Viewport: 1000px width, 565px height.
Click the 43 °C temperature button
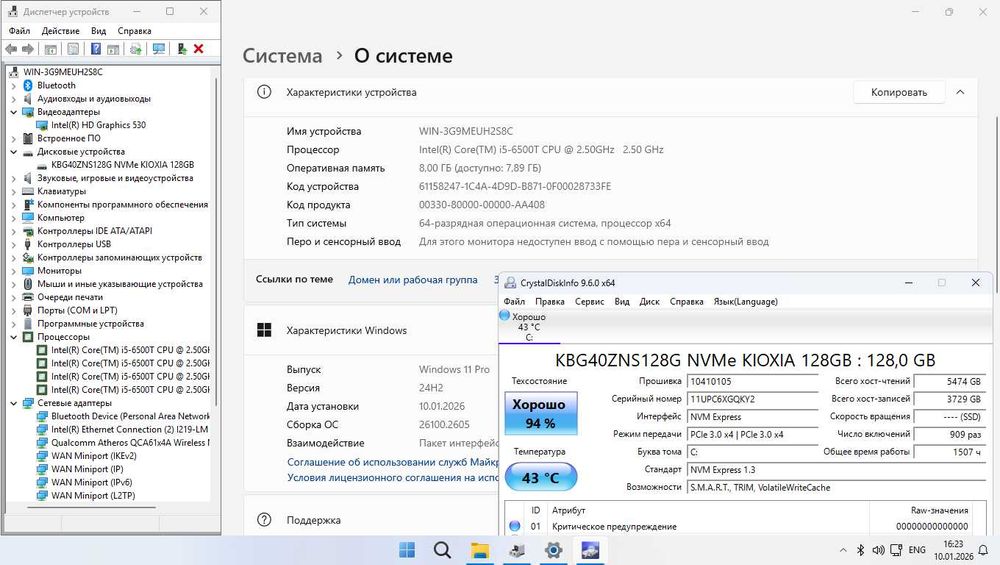[541, 477]
